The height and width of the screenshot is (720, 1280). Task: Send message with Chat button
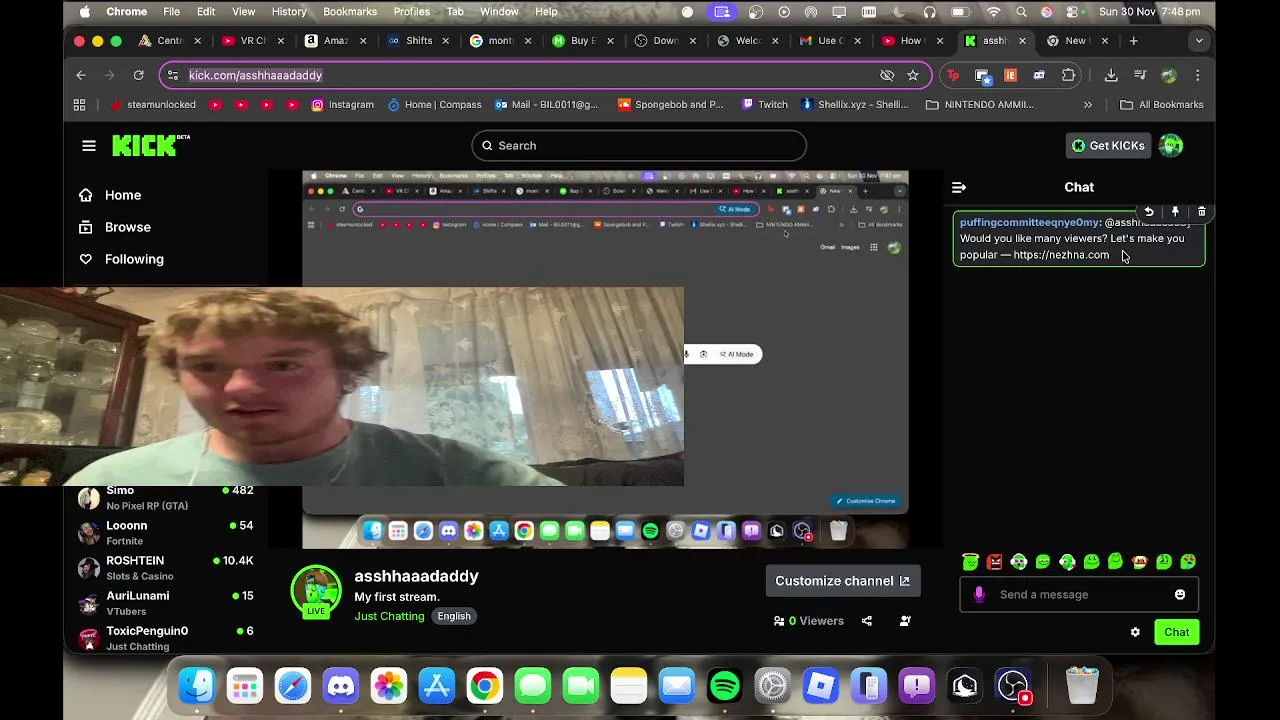pos(1176,632)
